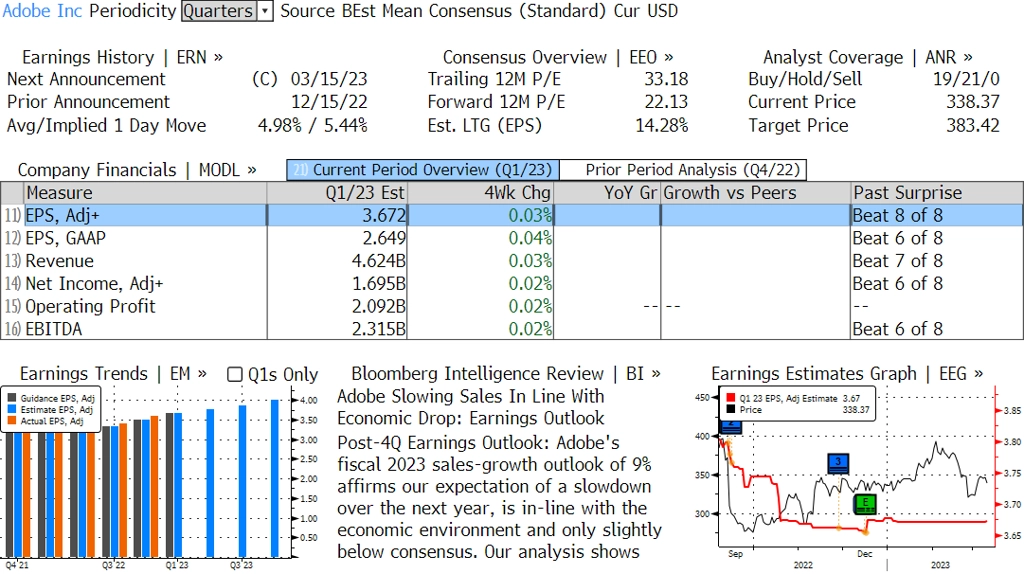Click the YoY Gr column header
Image resolution: width=1024 pixels, height=574 pixels.
(607, 193)
